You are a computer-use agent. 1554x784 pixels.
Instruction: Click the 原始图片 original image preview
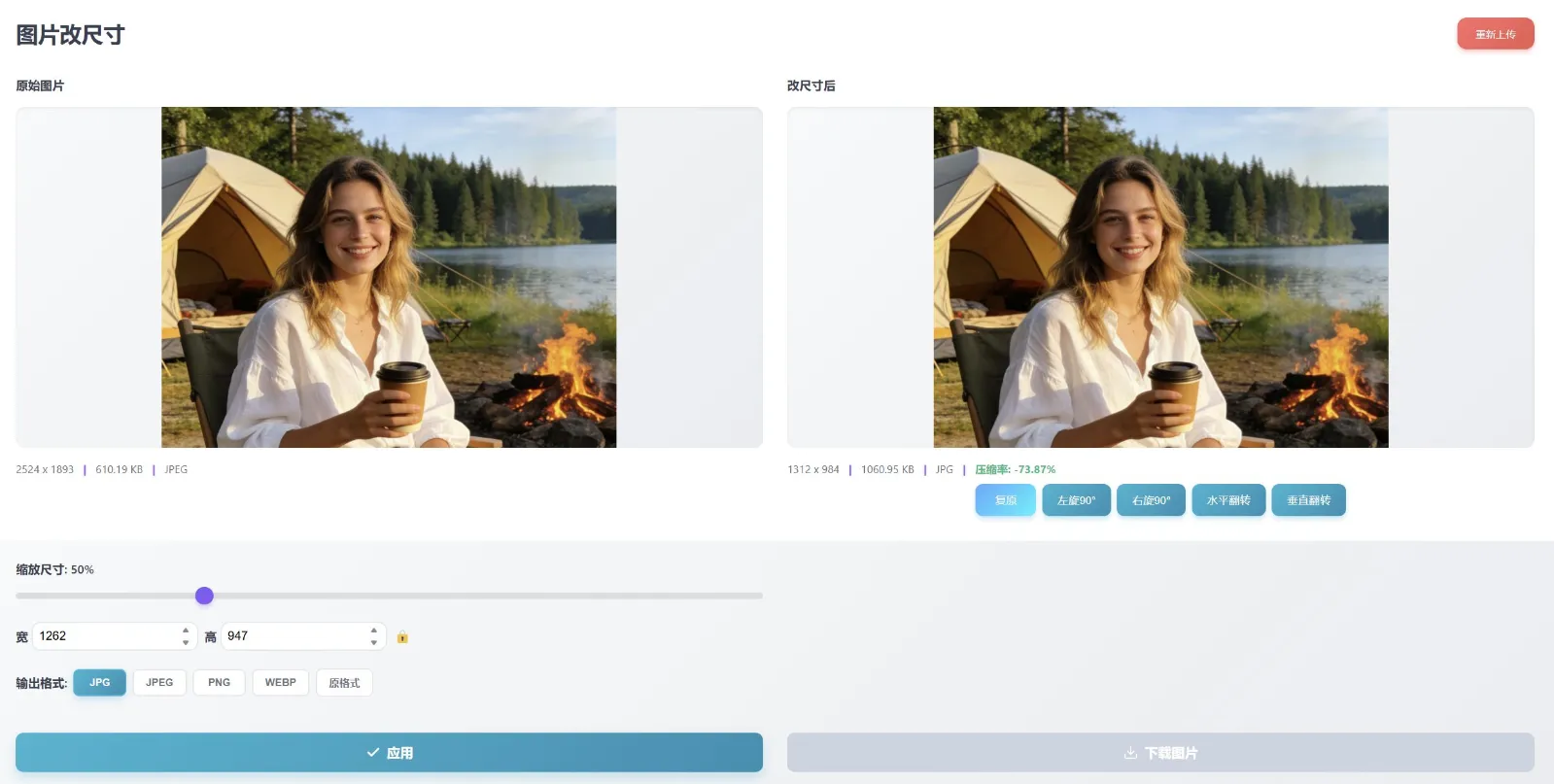pyautogui.click(x=389, y=277)
